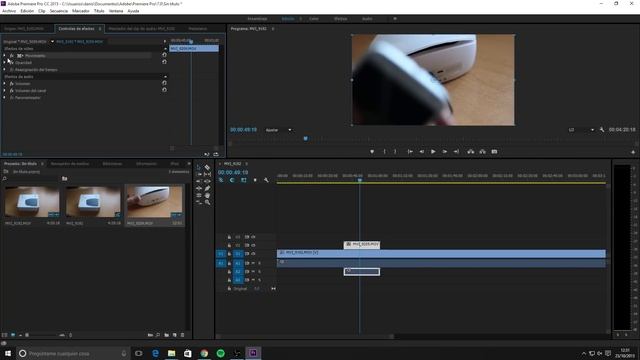Viewport: 640px width, 360px height.
Task: Click the timeline playhead on the ruler
Action: point(360,180)
